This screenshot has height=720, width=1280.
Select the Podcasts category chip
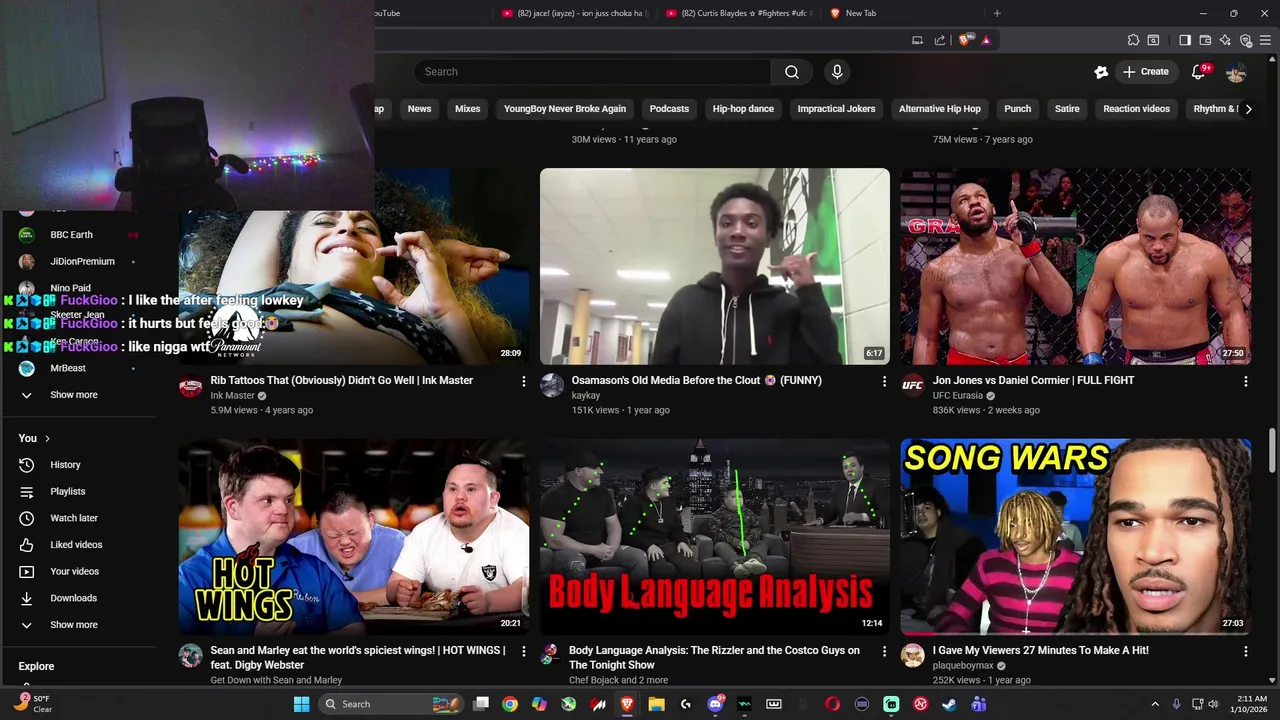point(669,109)
